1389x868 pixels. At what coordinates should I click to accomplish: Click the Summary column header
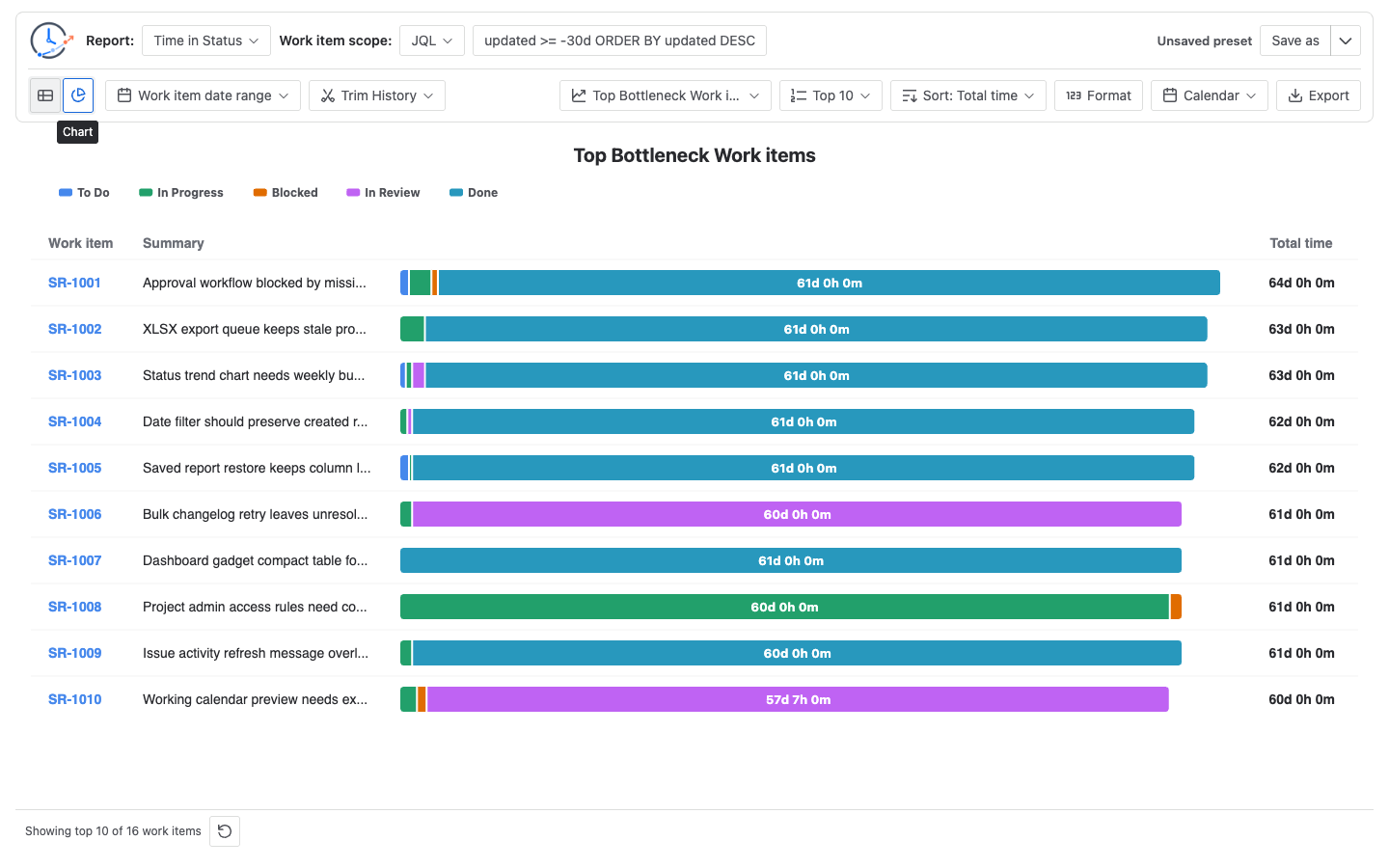tap(174, 243)
